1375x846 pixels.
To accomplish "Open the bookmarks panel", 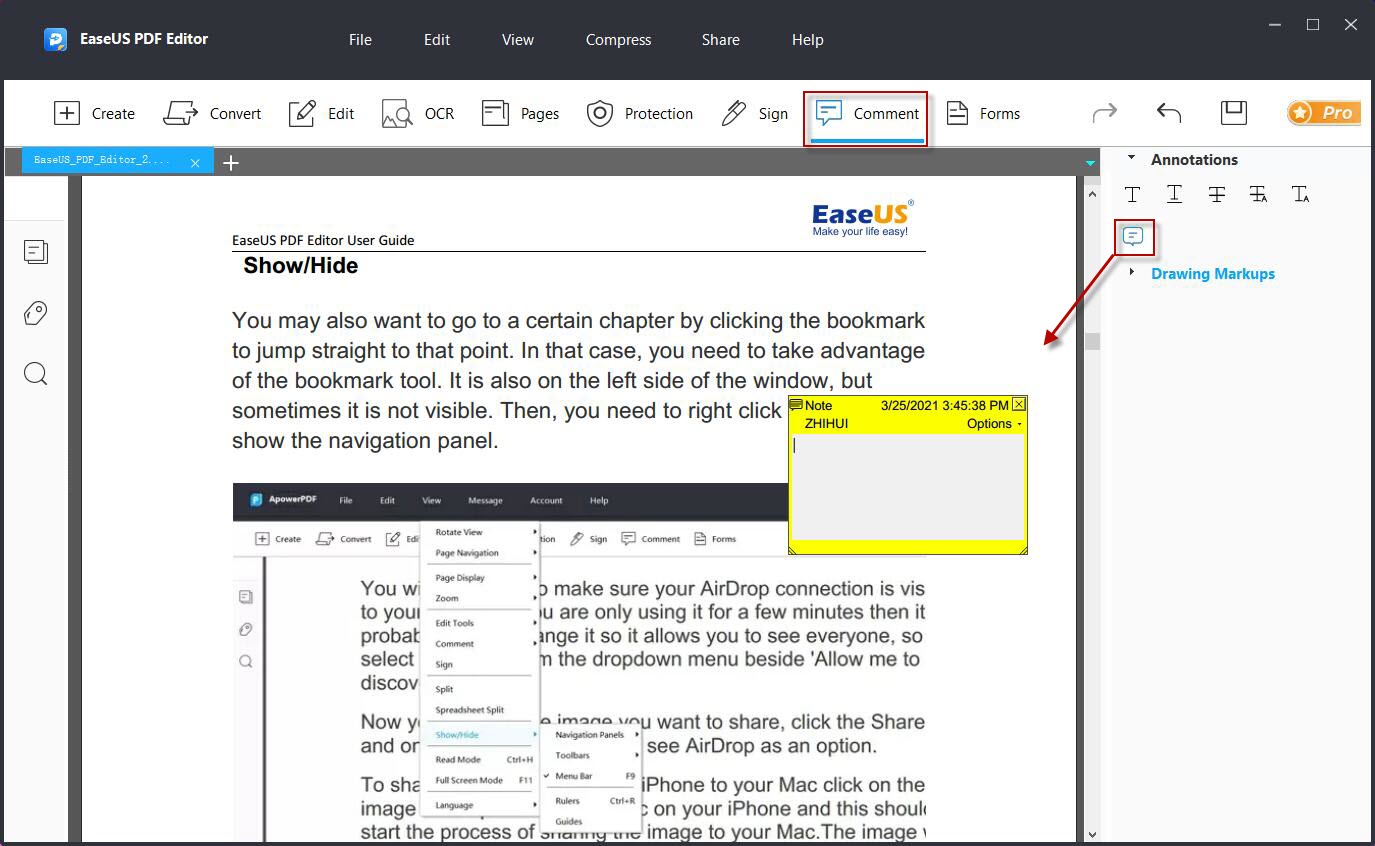I will (x=36, y=313).
